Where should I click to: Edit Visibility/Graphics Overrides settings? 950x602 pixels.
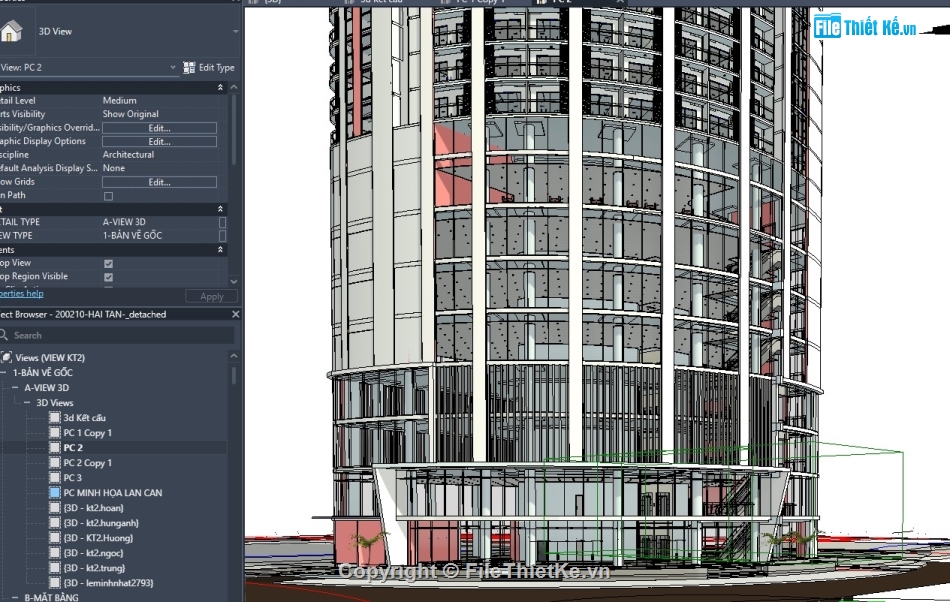160,127
